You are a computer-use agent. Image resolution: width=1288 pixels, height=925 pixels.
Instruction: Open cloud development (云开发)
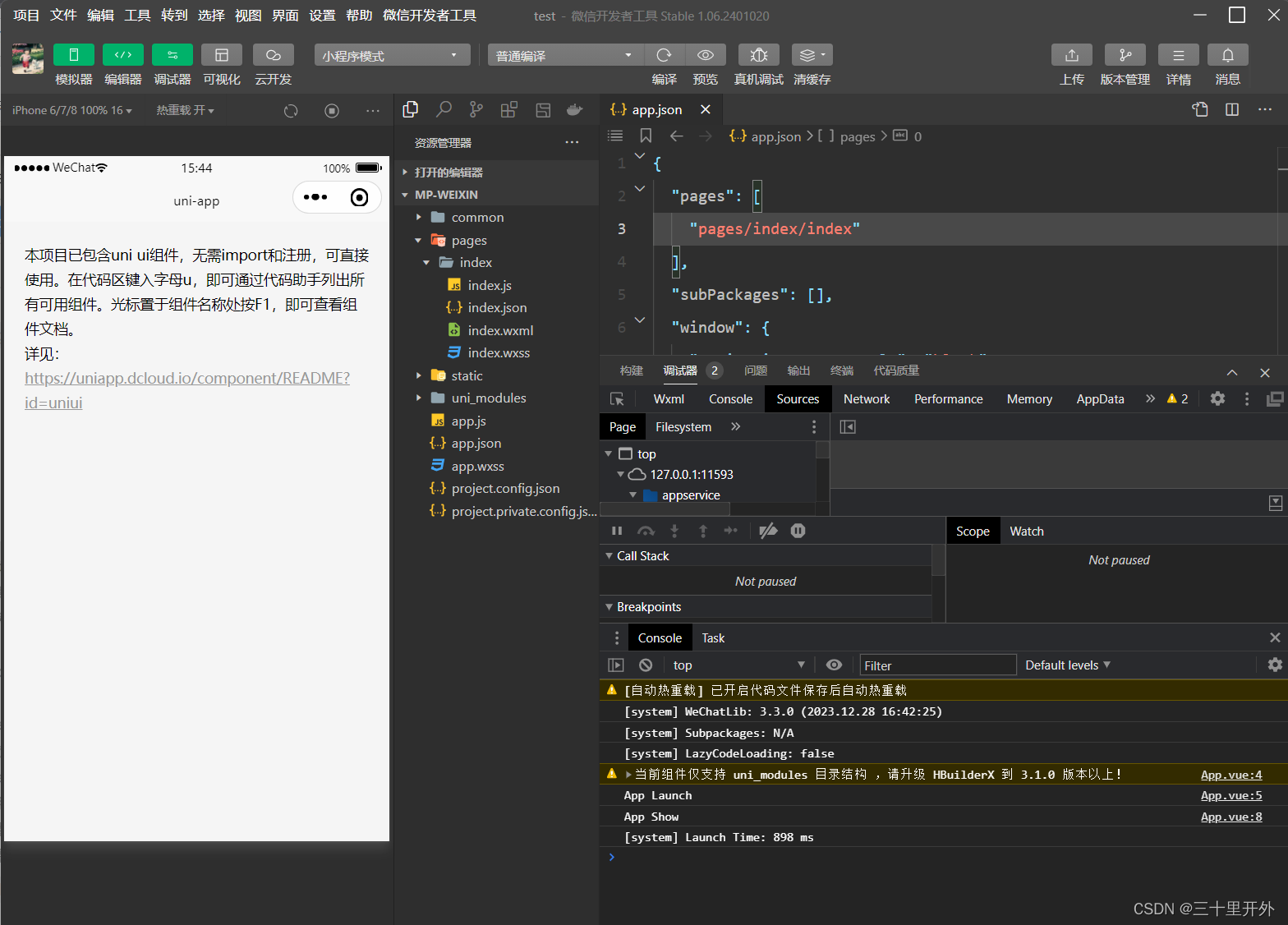click(274, 55)
